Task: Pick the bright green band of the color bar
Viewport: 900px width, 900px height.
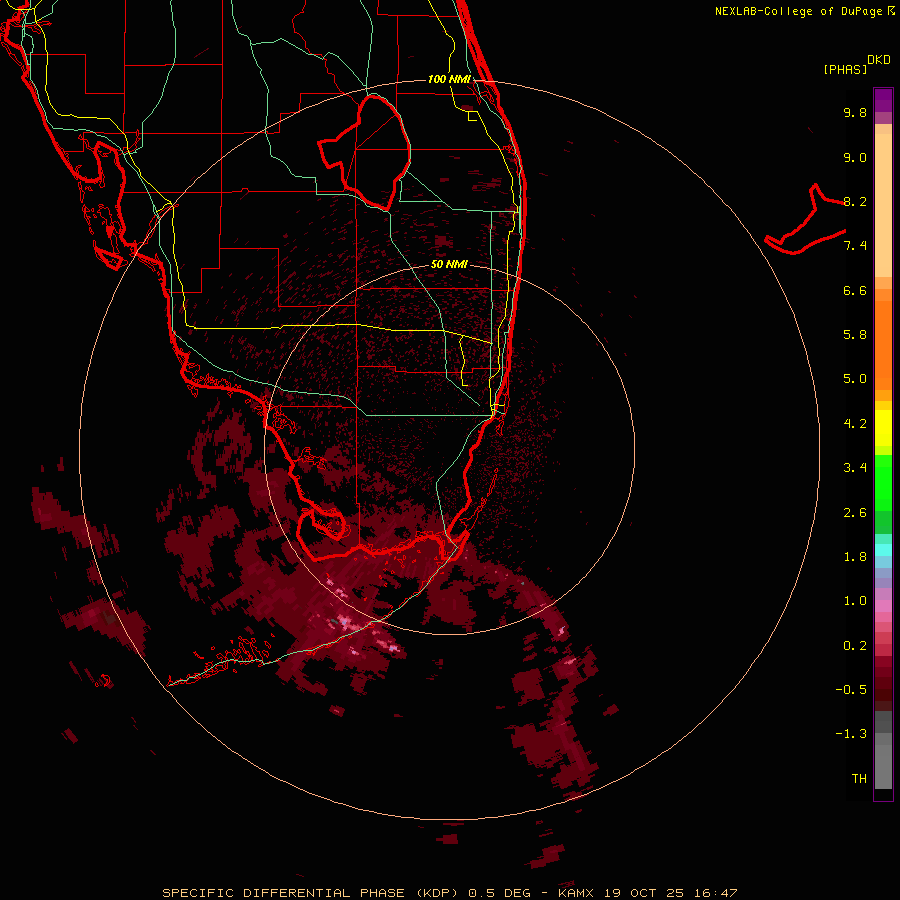Action: pyautogui.click(x=883, y=482)
